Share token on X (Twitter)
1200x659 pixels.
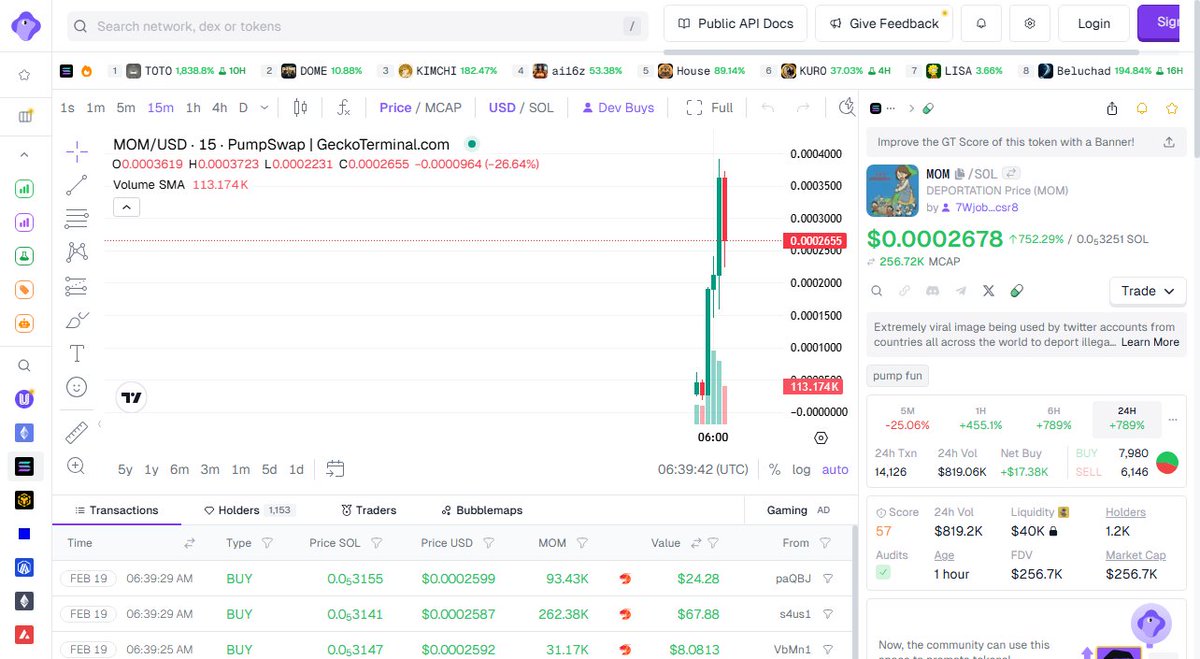point(988,291)
